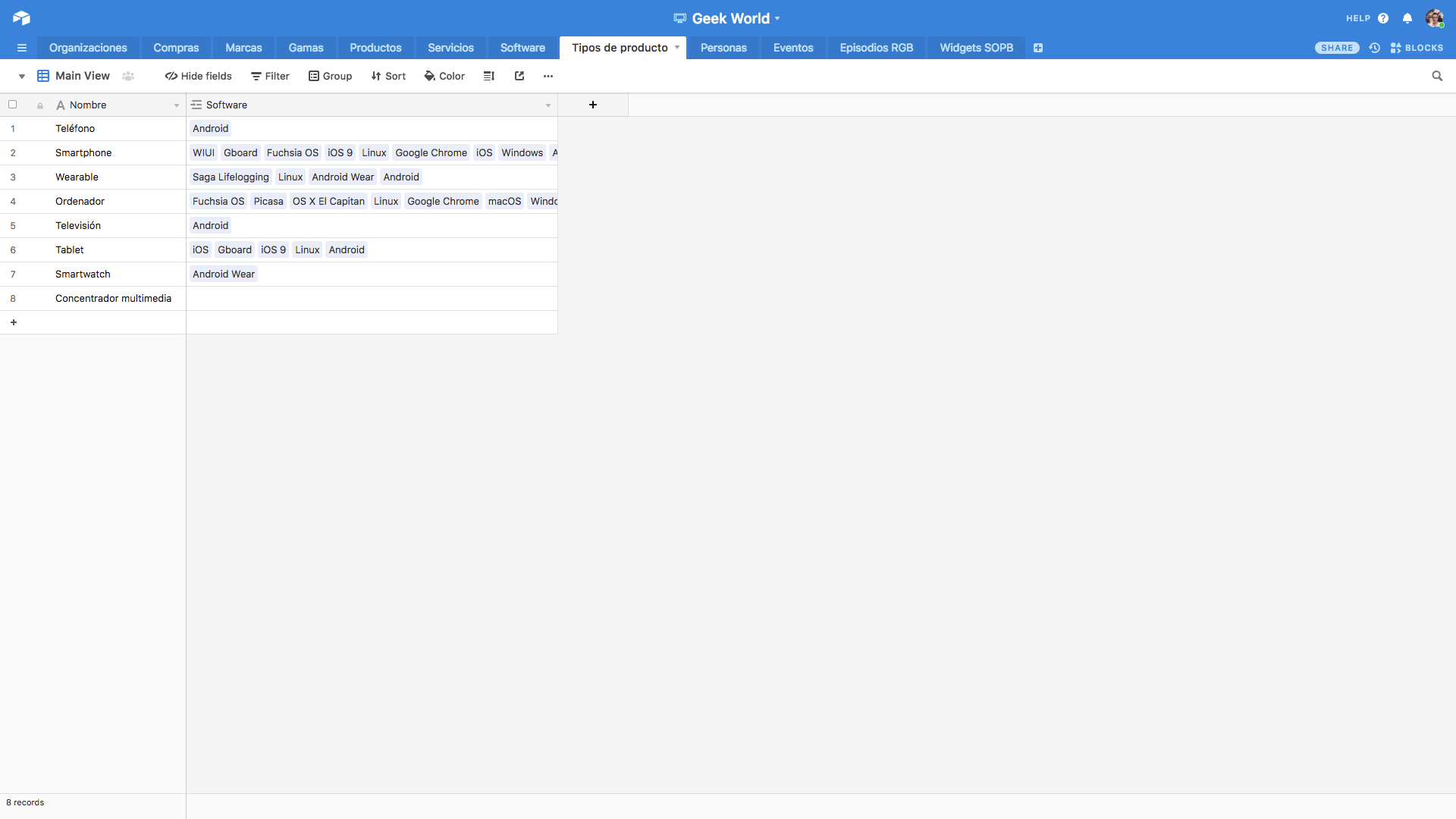Expand the views sidebar toggle arrow
Image resolution: width=1456 pixels, height=819 pixels.
coord(22,76)
